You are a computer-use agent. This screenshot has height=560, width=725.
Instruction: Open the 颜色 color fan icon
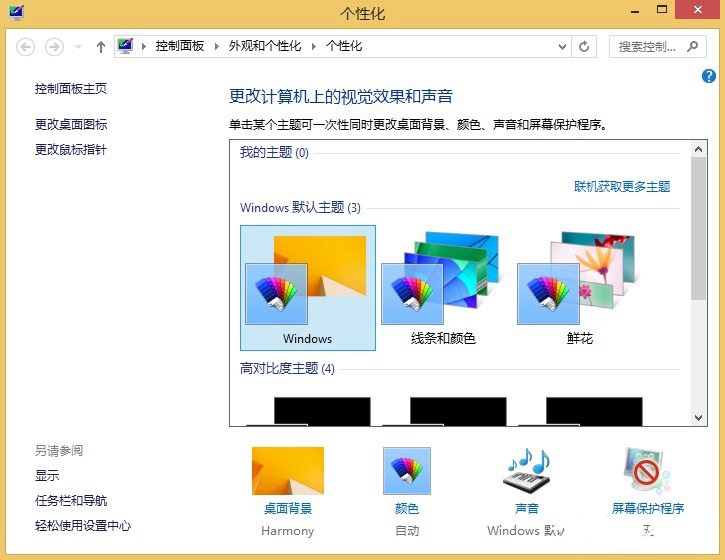pos(407,471)
